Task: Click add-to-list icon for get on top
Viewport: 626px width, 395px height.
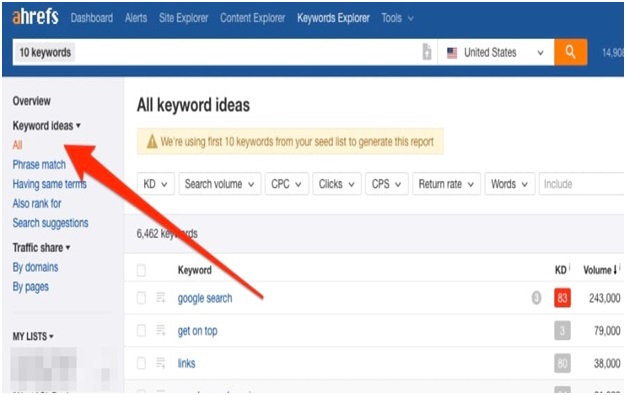Action: click(x=160, y=330)
